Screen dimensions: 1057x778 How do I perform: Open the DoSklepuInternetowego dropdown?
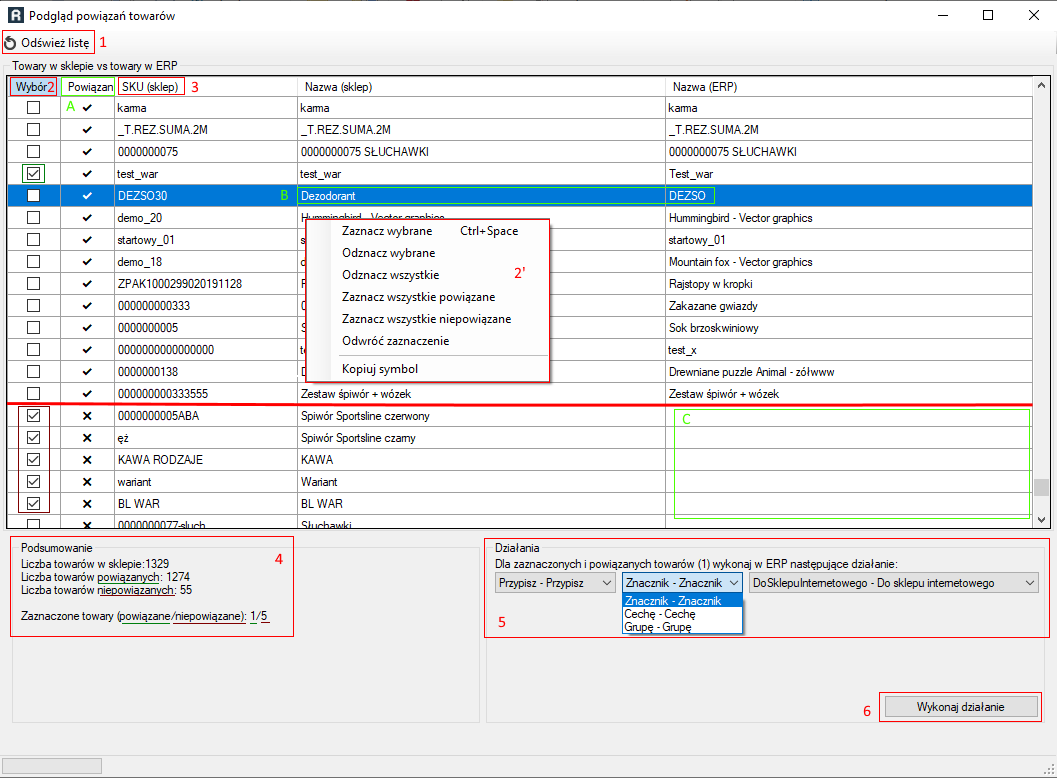[894, 583]
